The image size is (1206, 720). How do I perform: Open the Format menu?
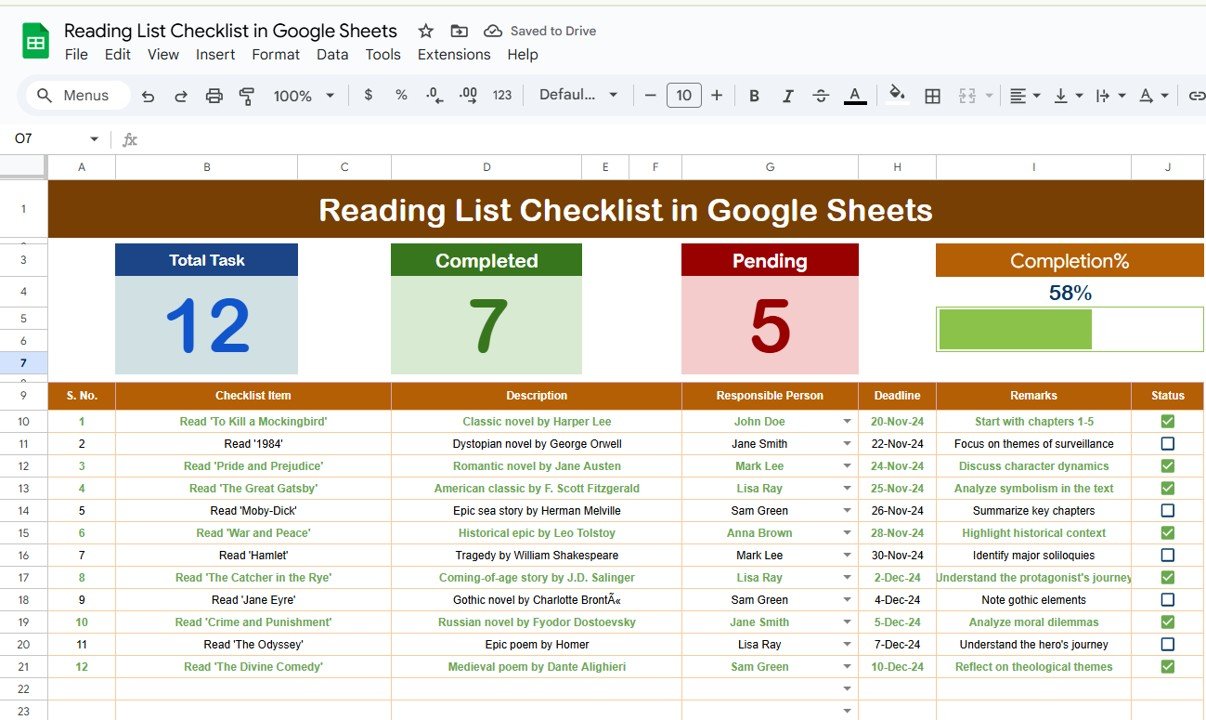tap(276, 55)
